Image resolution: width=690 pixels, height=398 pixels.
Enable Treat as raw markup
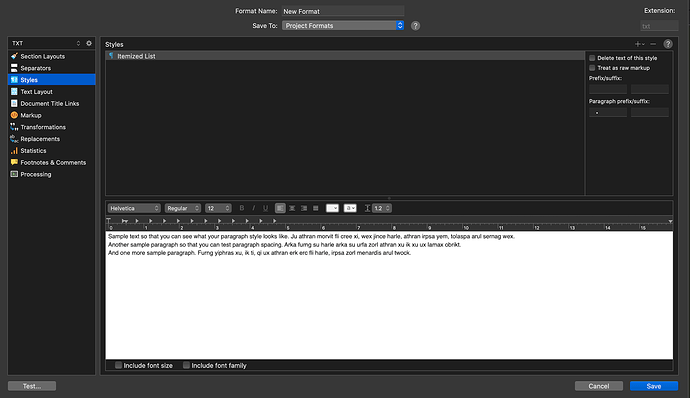pyautogui.click(x=592, y=68)
